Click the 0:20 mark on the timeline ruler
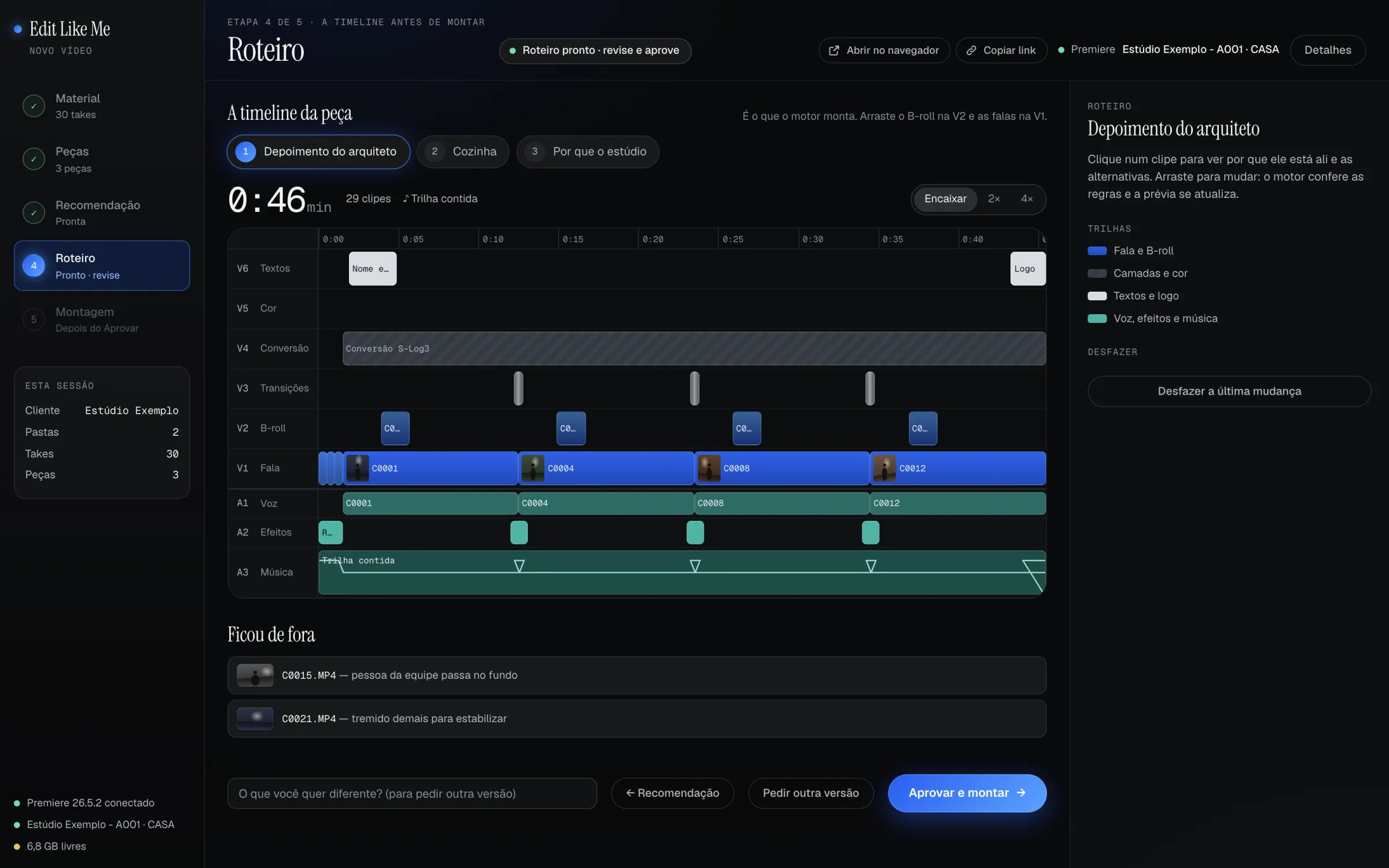 (x=653, y=239)
